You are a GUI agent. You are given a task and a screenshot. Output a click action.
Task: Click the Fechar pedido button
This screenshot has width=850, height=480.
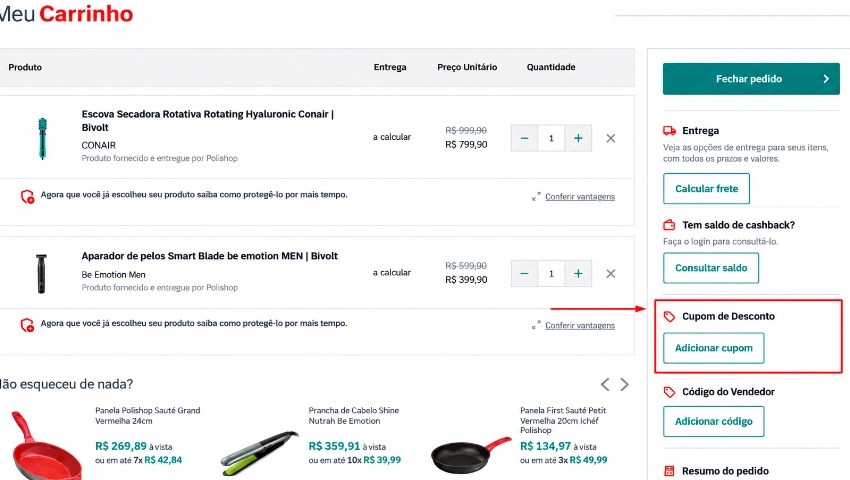(x=751, y=79)
